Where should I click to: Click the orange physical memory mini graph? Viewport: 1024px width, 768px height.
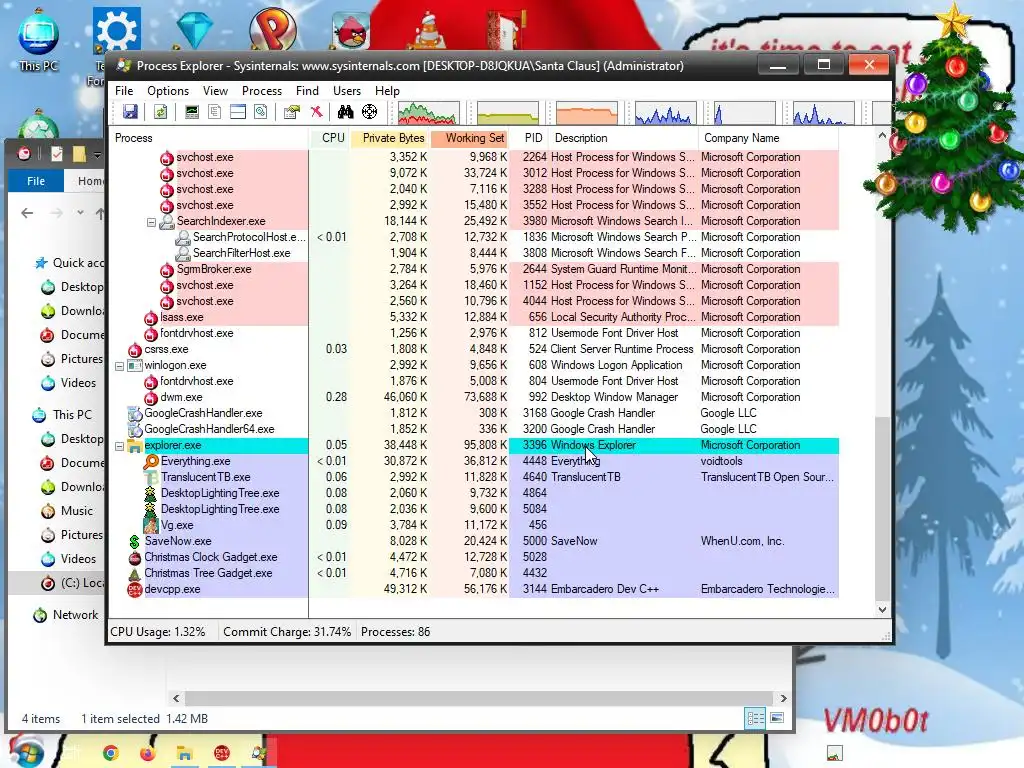coord(586,113)
